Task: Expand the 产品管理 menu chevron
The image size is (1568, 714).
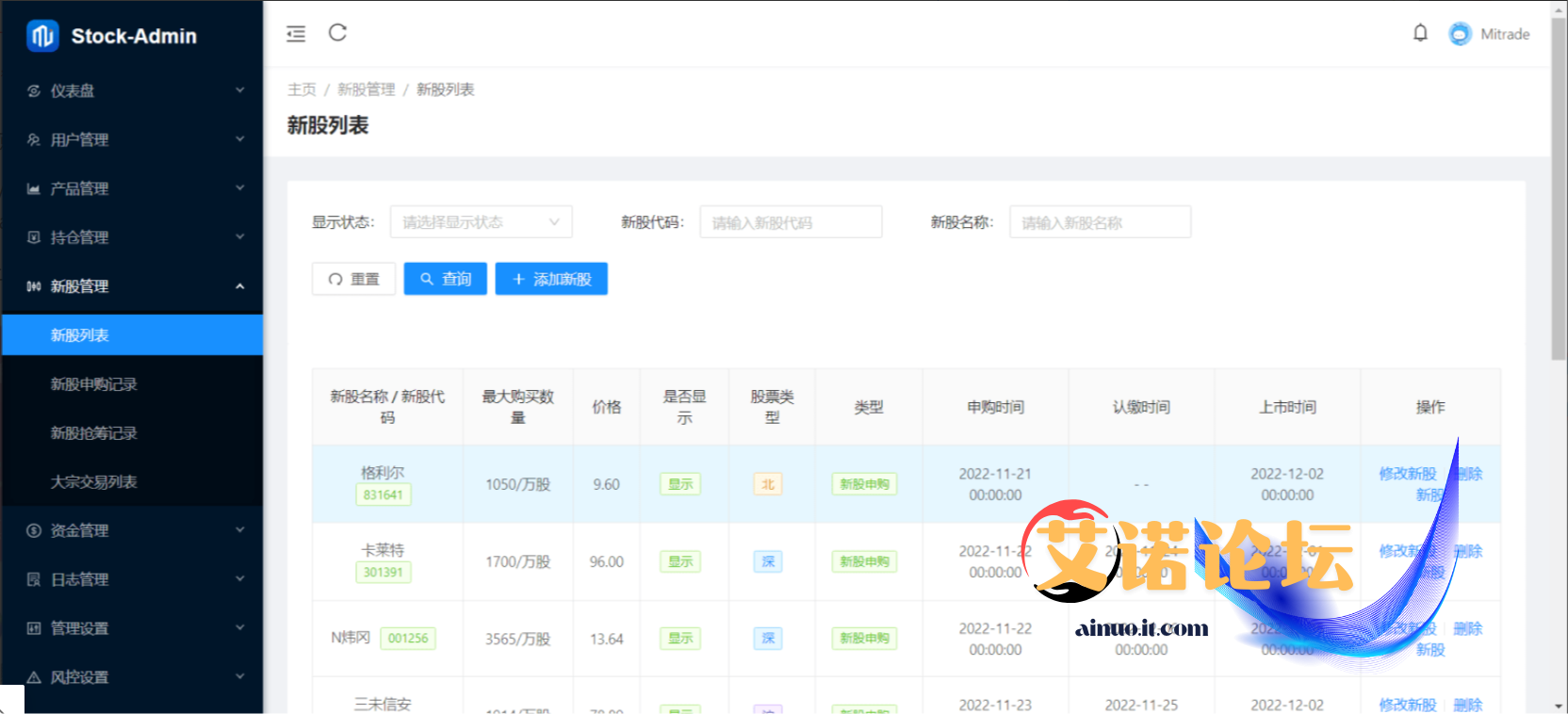Action: pos(239,188)
